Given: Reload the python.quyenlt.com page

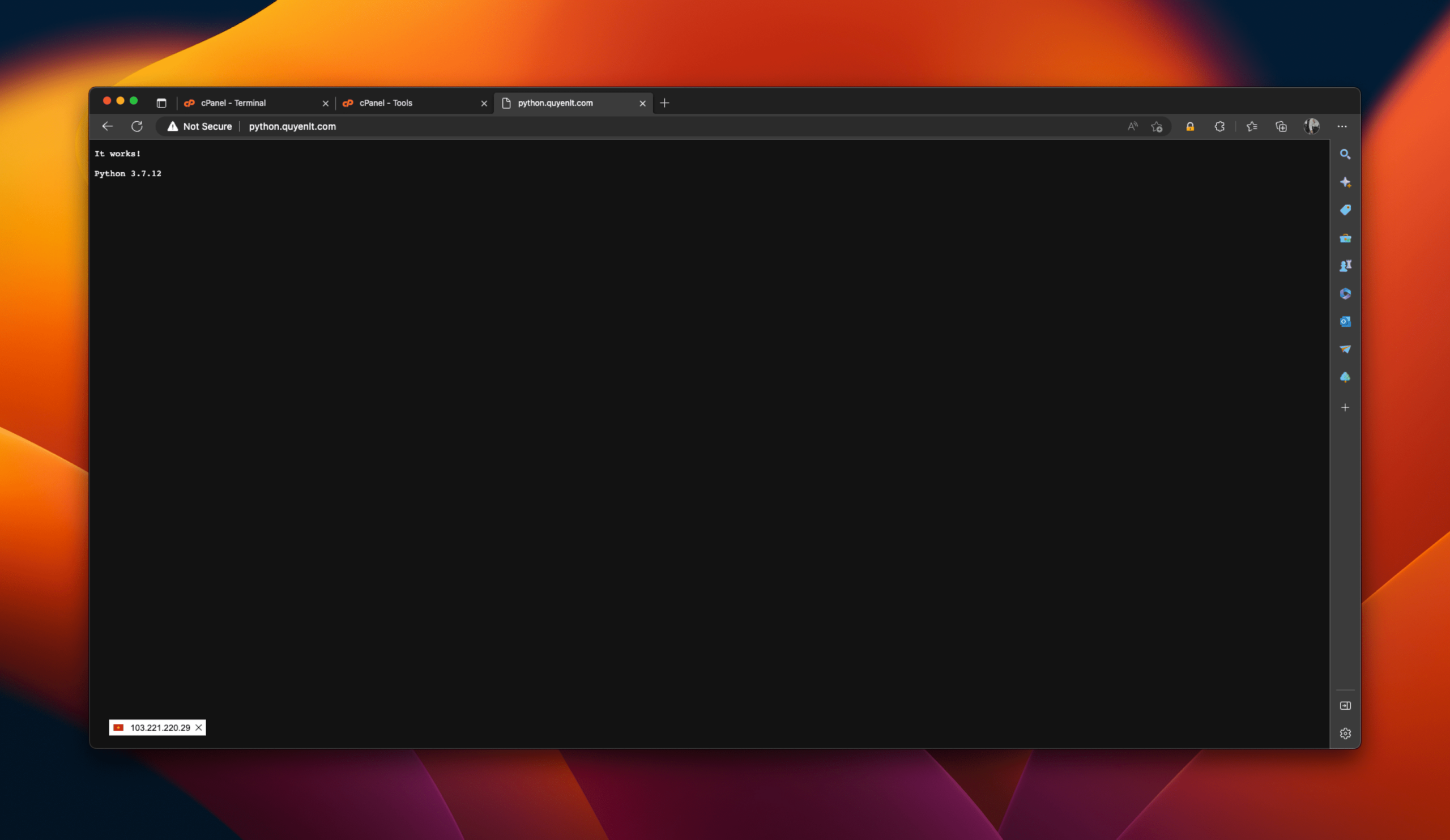Looking at the screenshot, I should point(137,126).
